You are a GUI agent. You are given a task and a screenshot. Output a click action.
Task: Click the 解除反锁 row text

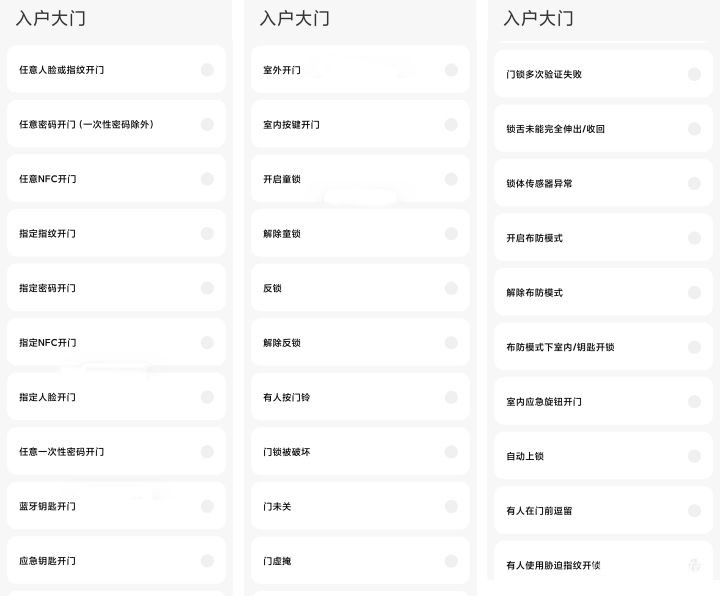point(282,343)
